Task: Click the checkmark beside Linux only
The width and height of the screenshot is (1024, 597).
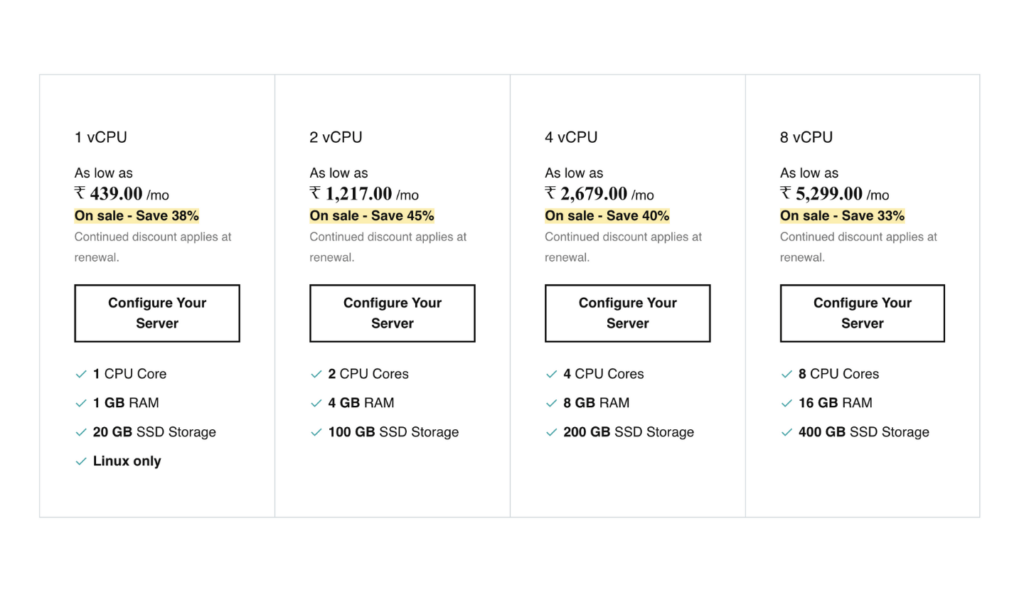Action: pyautogui.click(x=81, y=461)
